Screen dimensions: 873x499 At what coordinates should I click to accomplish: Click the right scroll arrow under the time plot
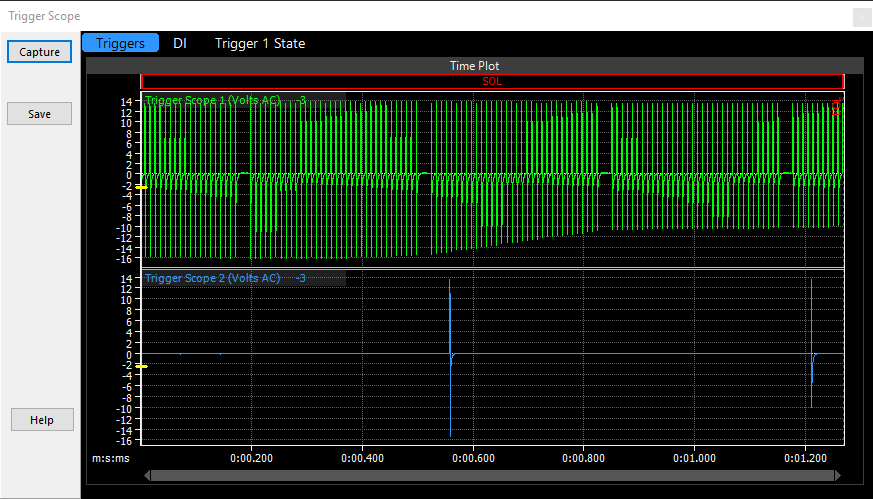(837, 476)
